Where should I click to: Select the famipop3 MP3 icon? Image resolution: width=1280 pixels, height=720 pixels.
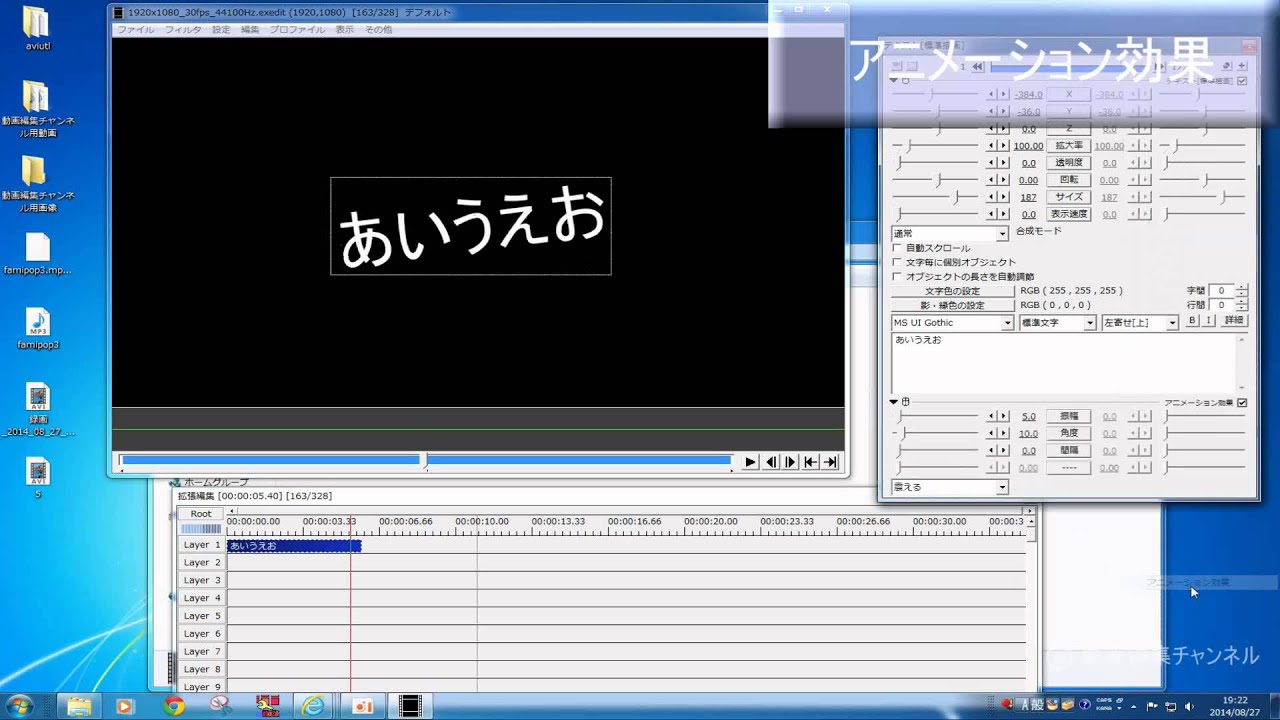click(x=37, y=329)
